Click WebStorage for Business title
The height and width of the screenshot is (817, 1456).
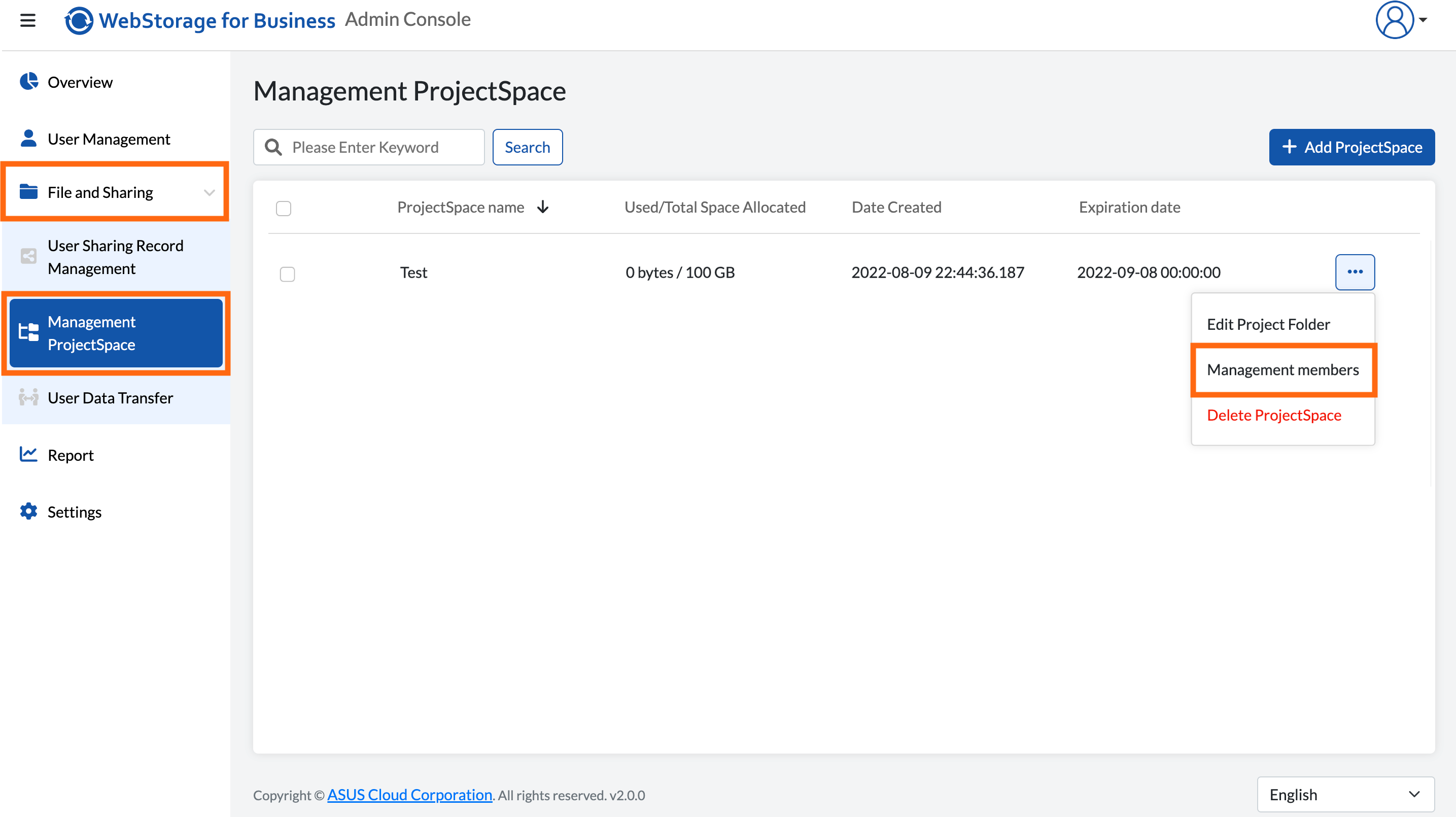click(217, 20)
